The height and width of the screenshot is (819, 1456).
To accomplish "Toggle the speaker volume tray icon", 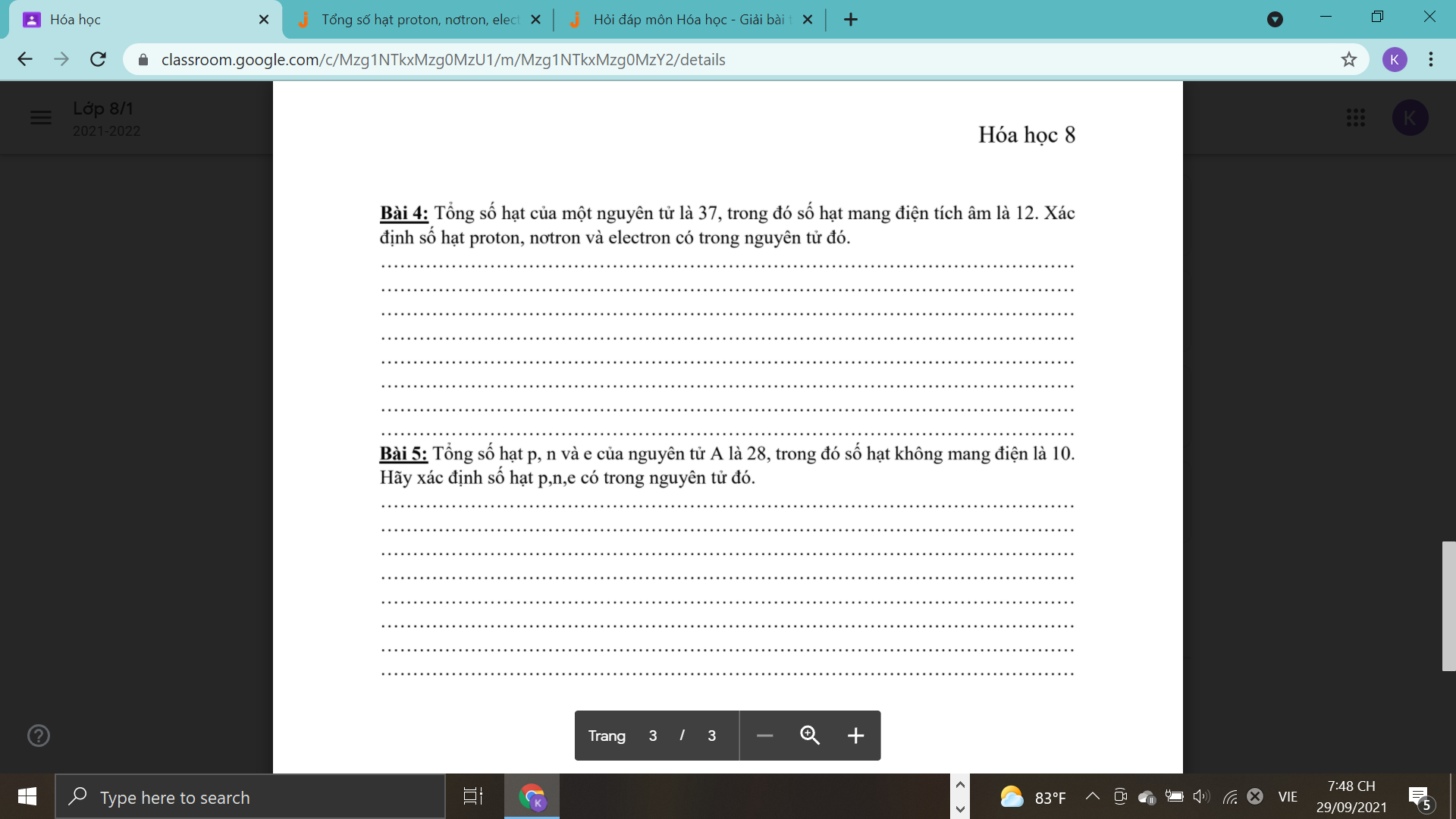I will (x=1200, y=796).
